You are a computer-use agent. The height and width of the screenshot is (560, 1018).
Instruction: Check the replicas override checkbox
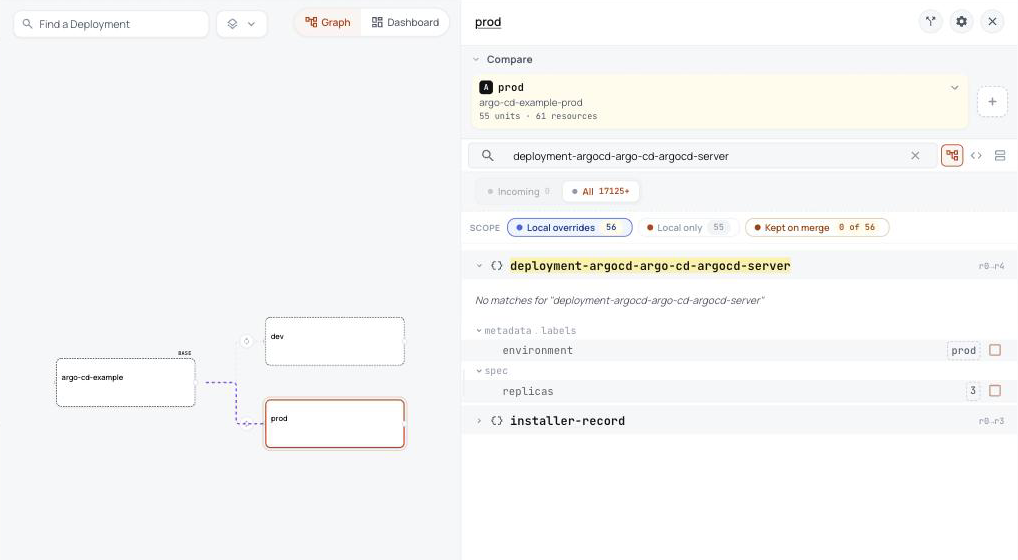pyautogui.click(x=995, y=391)
